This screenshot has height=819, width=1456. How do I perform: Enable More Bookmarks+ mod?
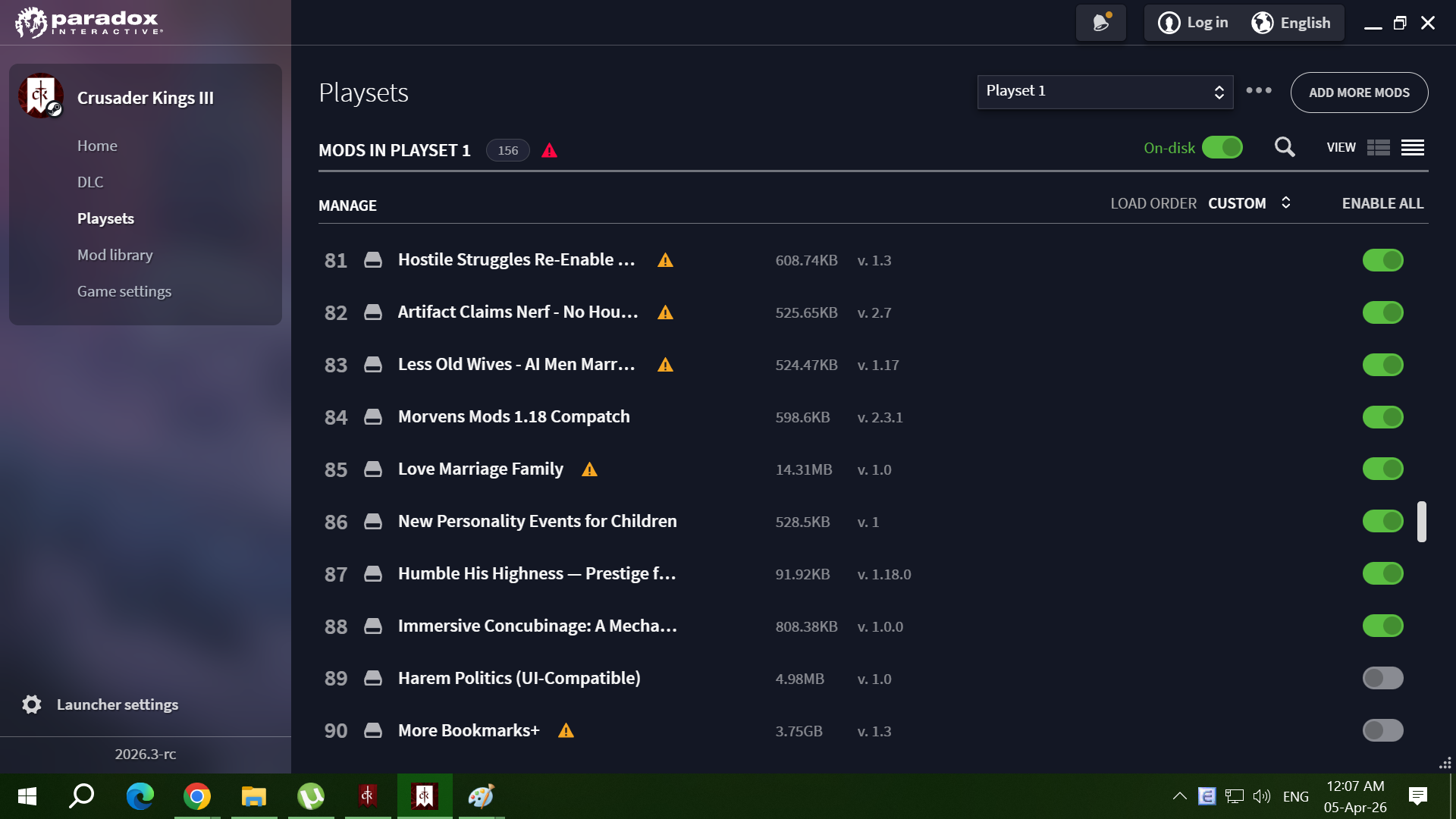click(x=1383, y=730)
